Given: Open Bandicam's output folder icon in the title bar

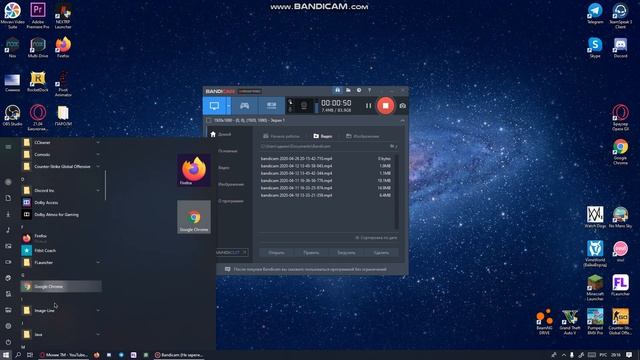Looking at the screenshot, I should (348, 90).
